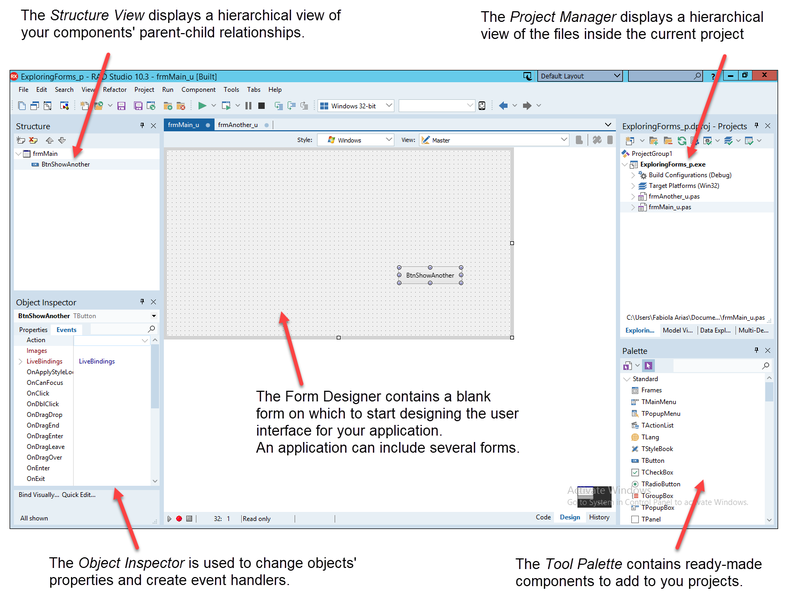
Task: Collapse the Standard palette category
Action: [x=627, y=379]
